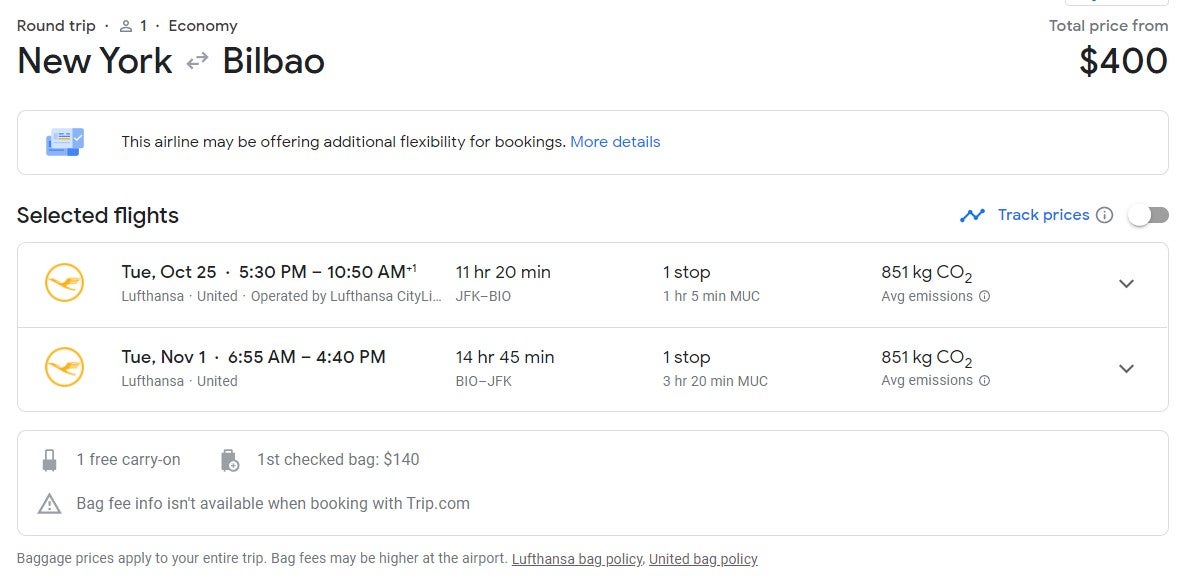The image size is (1191, 583).
Task: Open the Lufthansa bag policy link
Action: pyautogui.click(x=577, y=559)
